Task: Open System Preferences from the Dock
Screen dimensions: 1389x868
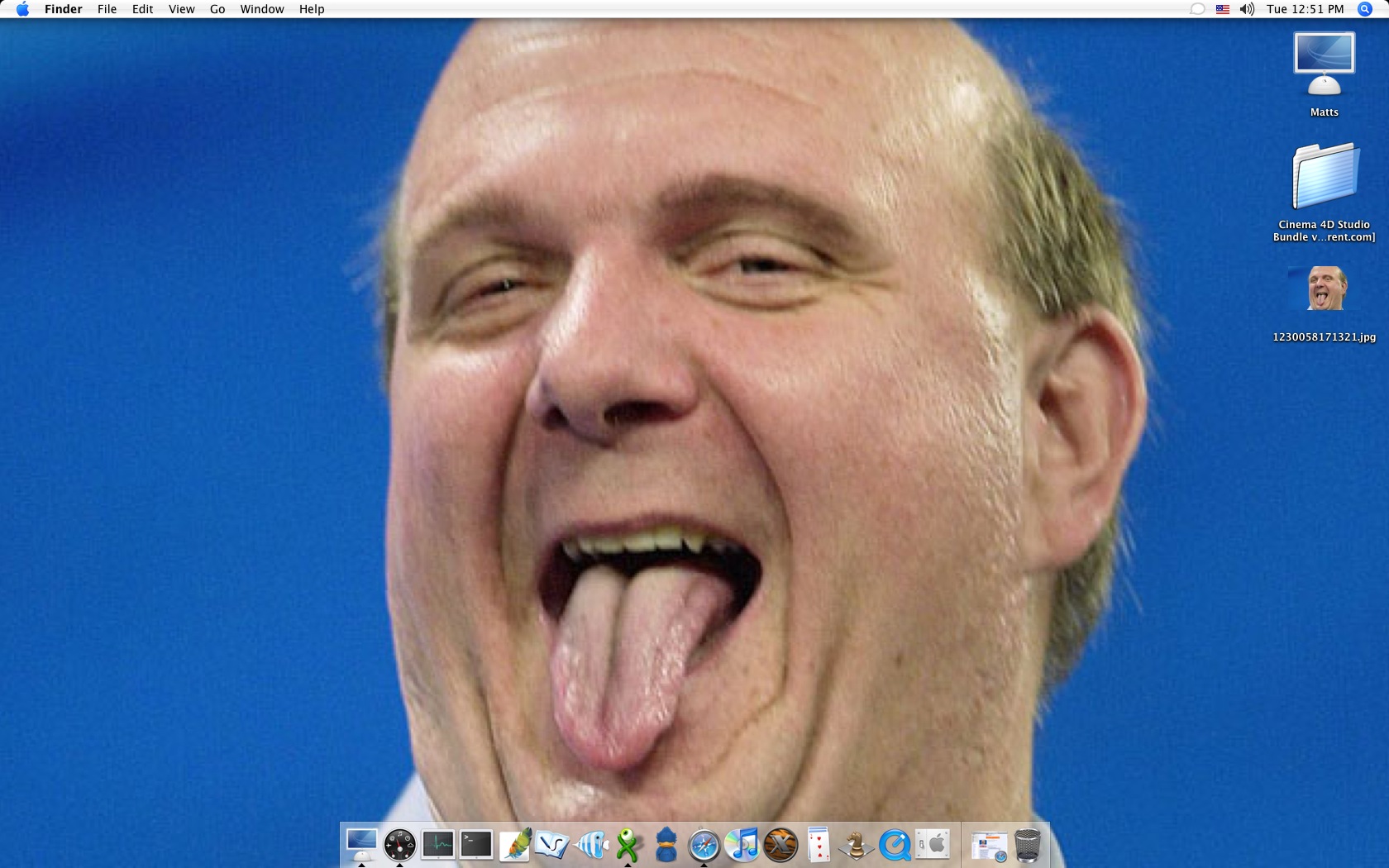Action: coord(933,845)
